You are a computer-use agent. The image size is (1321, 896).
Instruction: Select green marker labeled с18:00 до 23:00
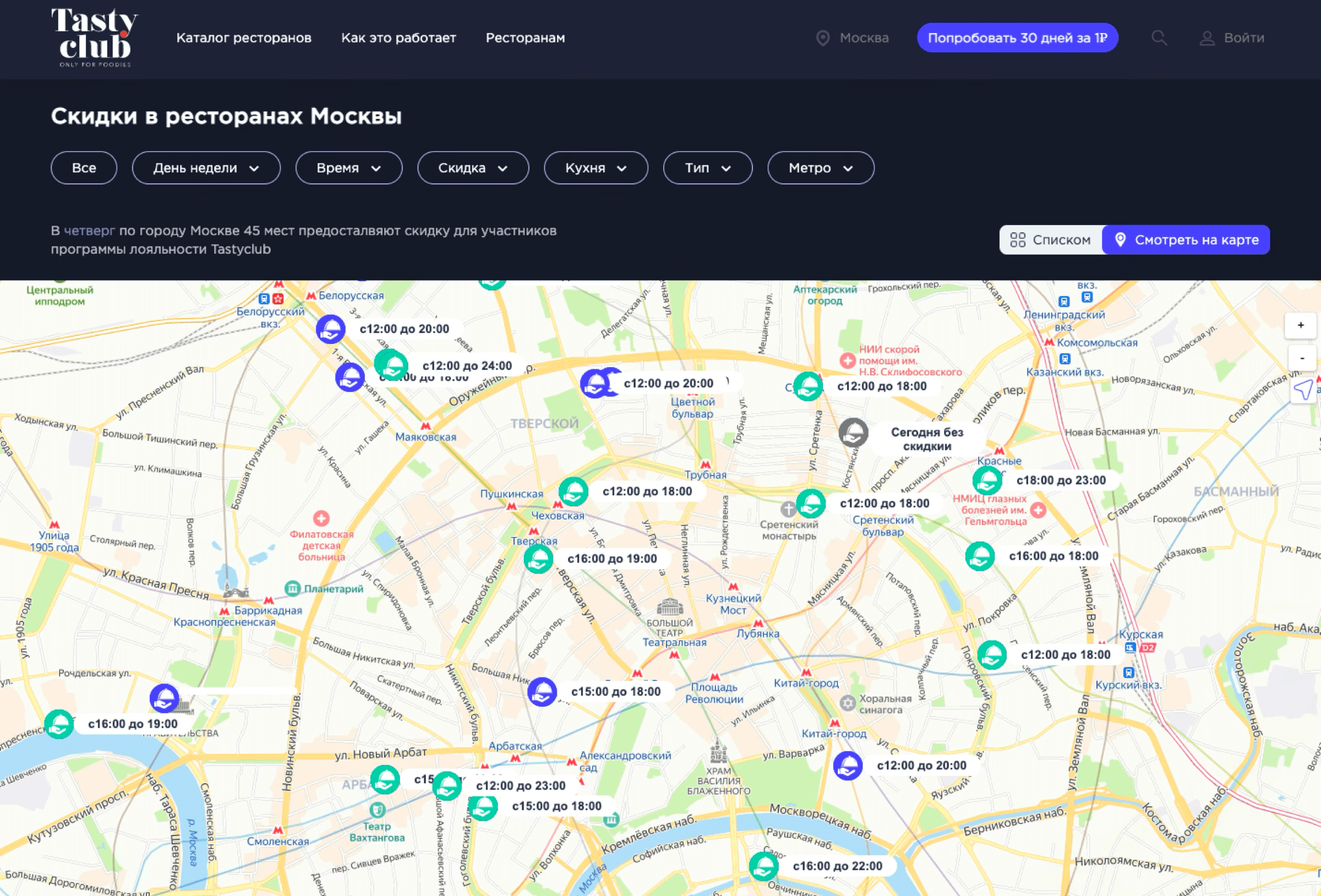(x=987, y=480)
